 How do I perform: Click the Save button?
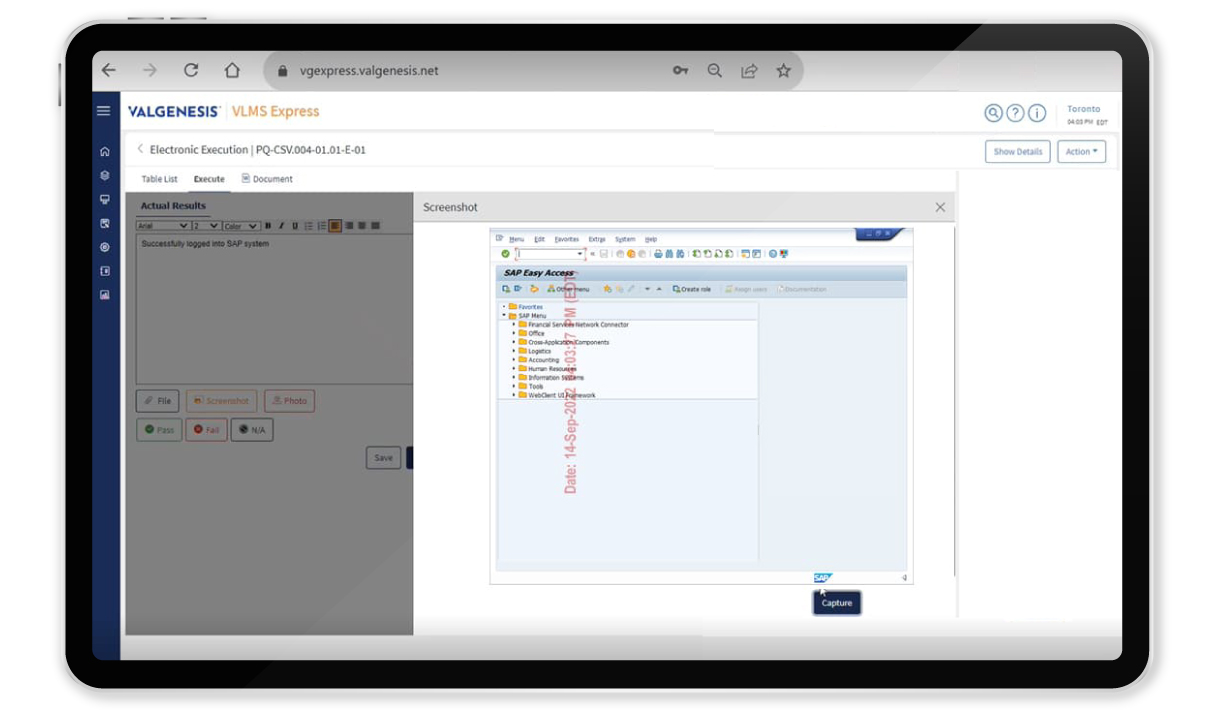point(383,458)
